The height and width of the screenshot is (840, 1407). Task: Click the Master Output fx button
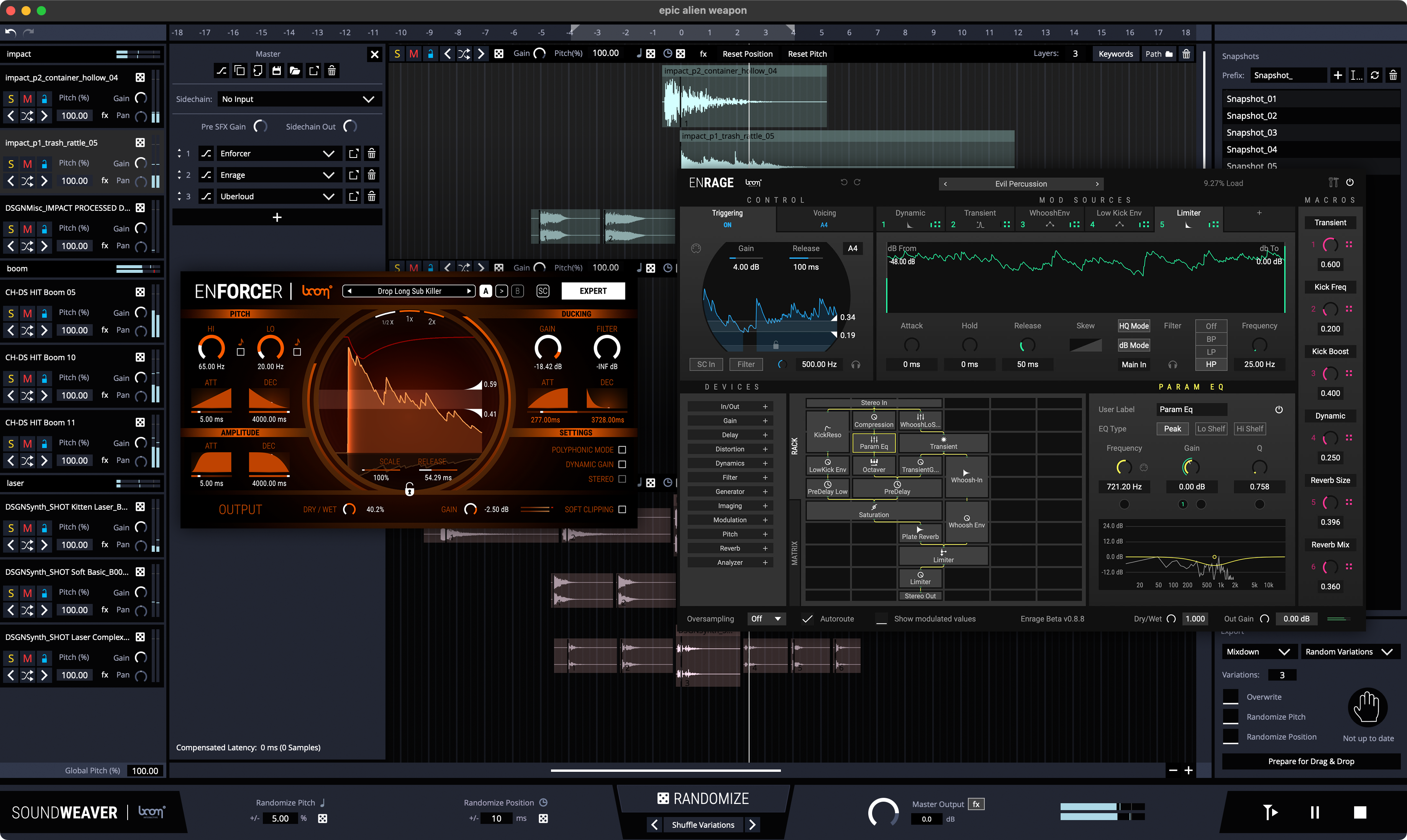point(976,804)
